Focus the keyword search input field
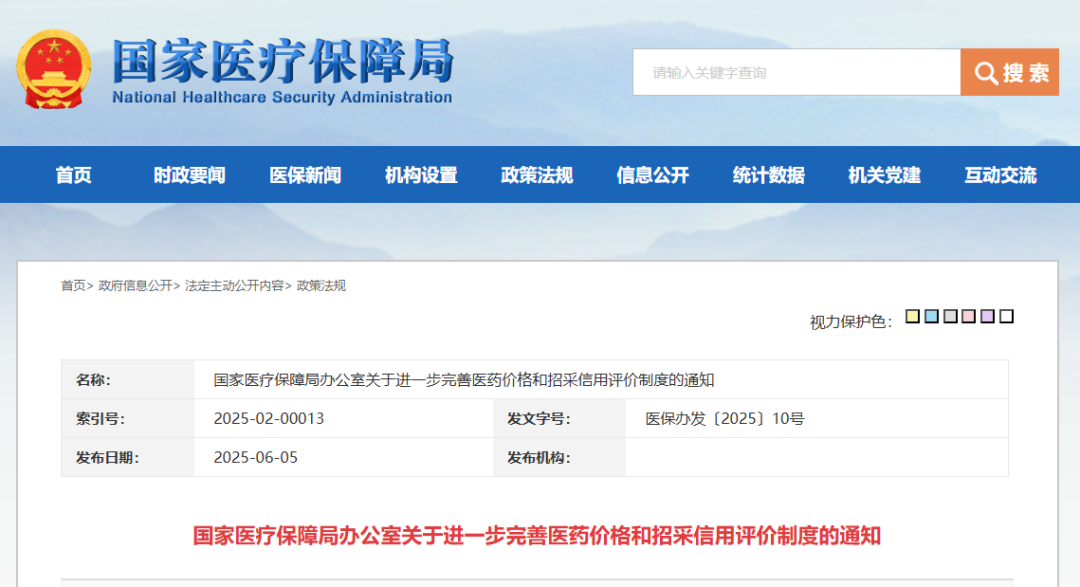Image resolution: width=1080 pixels, height=587 pixels. point(796,73)
